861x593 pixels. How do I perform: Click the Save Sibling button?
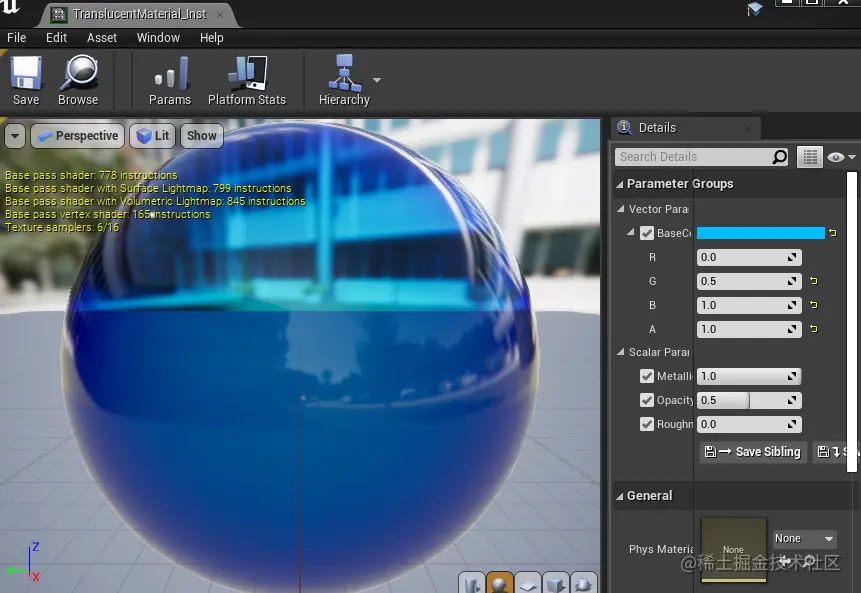point(753,452)
